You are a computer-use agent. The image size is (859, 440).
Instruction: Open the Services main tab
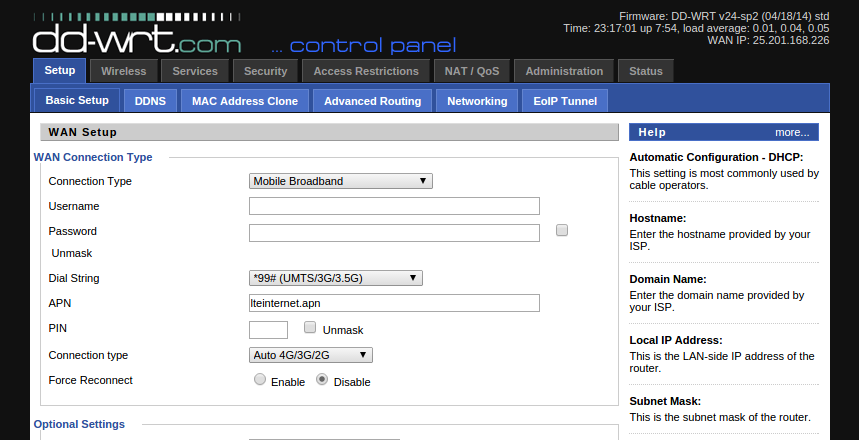coord(195,71)
